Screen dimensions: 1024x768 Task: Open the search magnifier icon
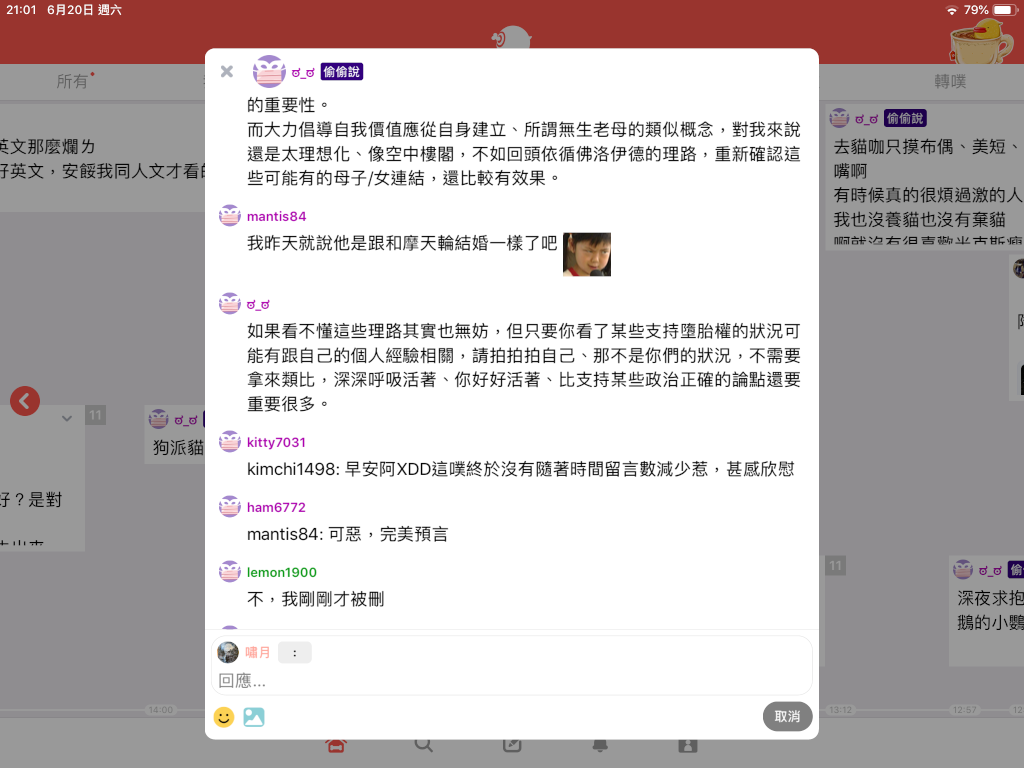coord(423,745)
